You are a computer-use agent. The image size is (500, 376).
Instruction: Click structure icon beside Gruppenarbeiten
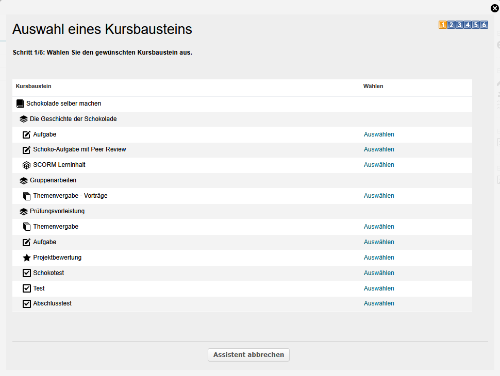(23, 181)
